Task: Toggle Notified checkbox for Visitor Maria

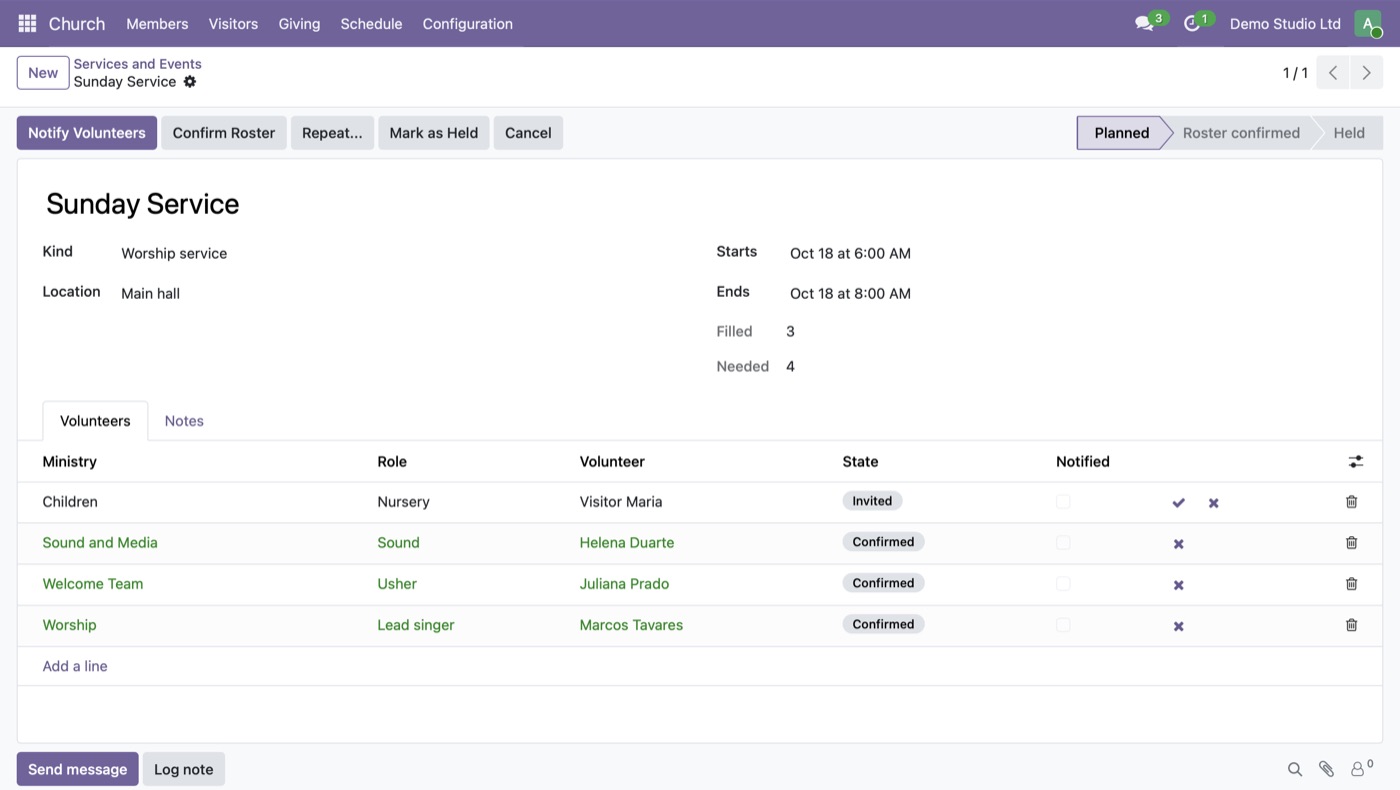Action: [x=1063, y=502]
